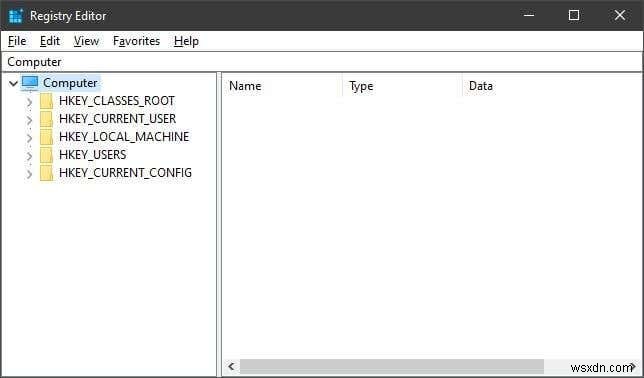Screen dimensions: 644x378
Task: Expand the HKEY_CLASSES_ROOT key
Action: point(29,101)
